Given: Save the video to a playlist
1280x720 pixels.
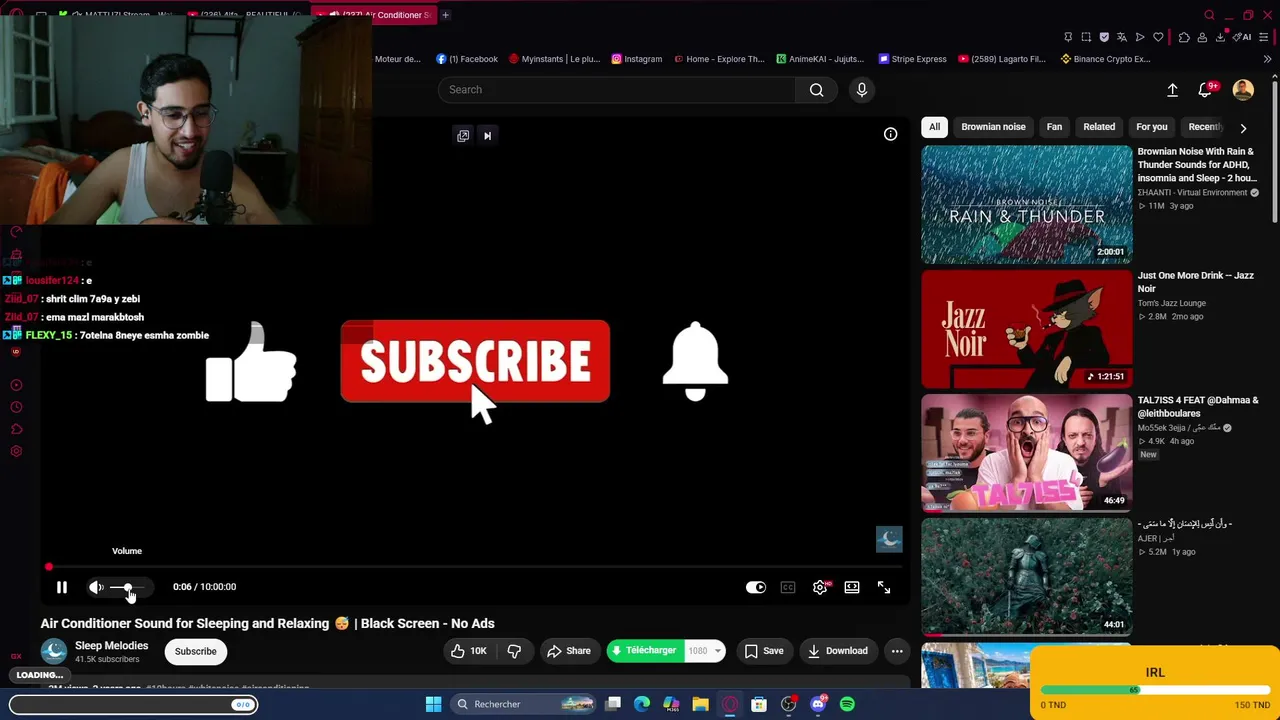Looking at the screenshot, I should [x=764, y=651].
